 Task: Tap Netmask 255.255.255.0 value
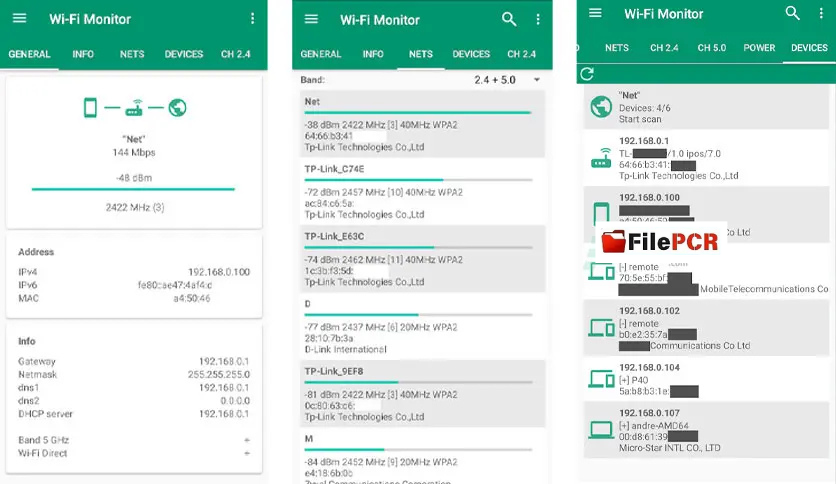click(x=219, y=375)
